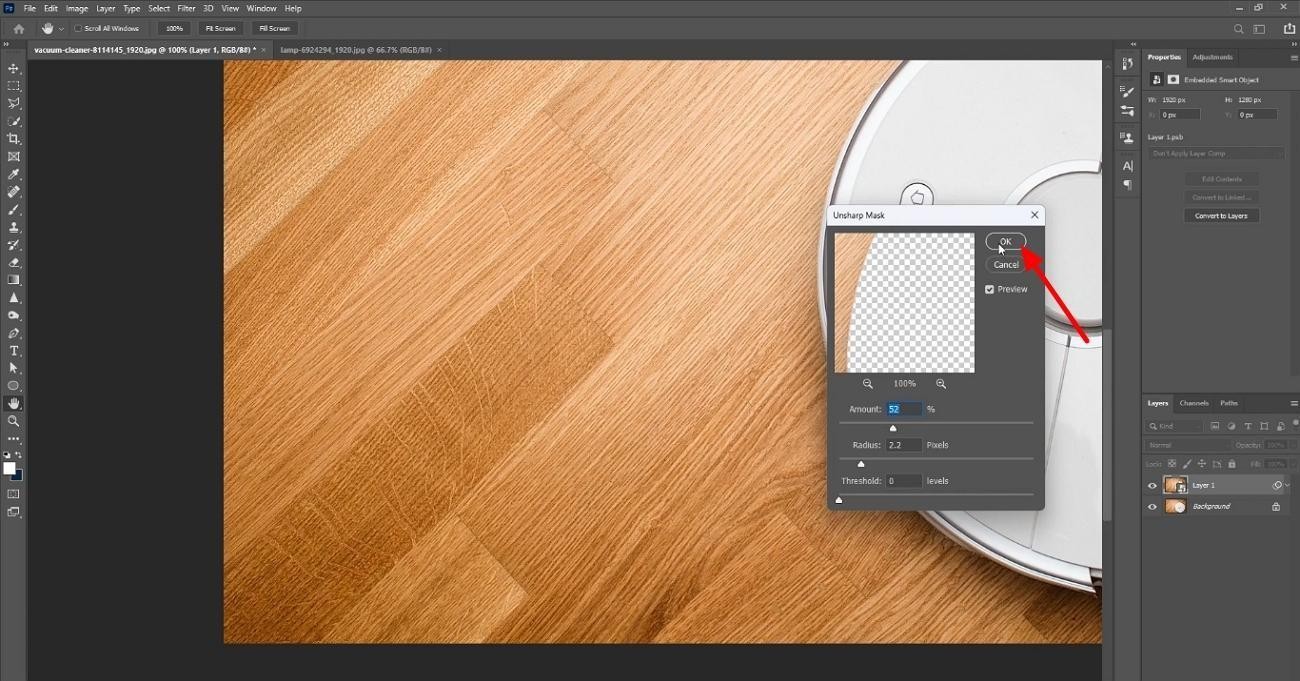The image size is (1300, 681).
Task: Select the Lasso tool
Action: pyautogui.click(x=14, y=103)
